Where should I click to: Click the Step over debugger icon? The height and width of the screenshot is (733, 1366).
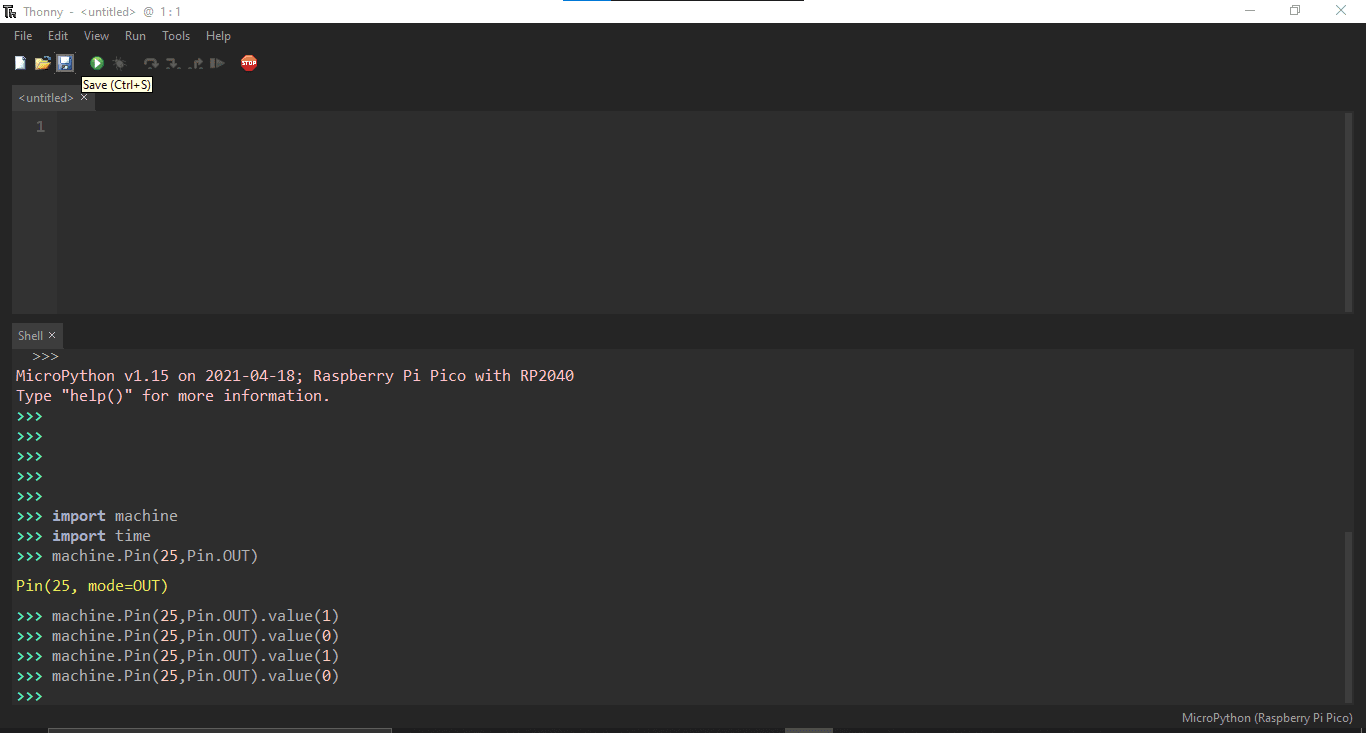[x=151, y=63]
